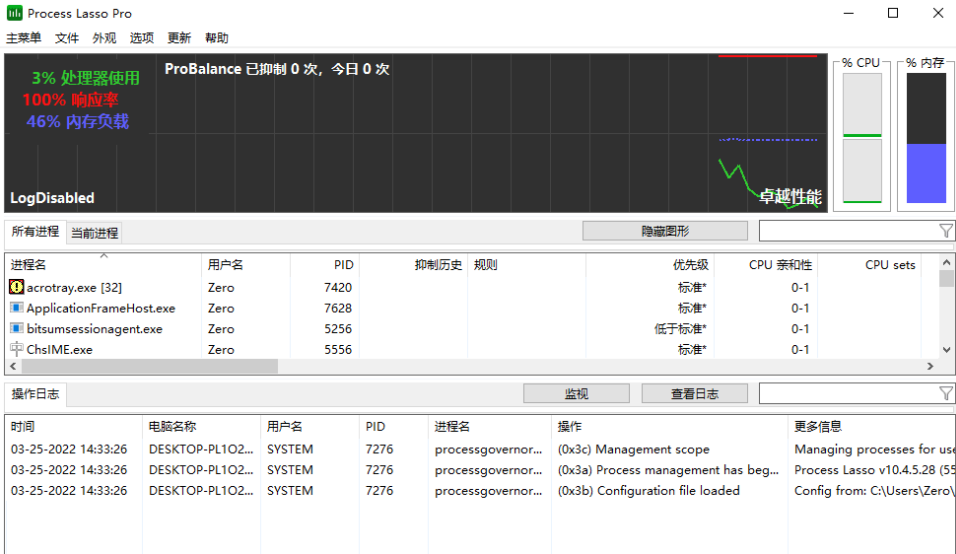
Task: Click the bitsumsessionagent.exe process icon
Action: tap(16, 328)
